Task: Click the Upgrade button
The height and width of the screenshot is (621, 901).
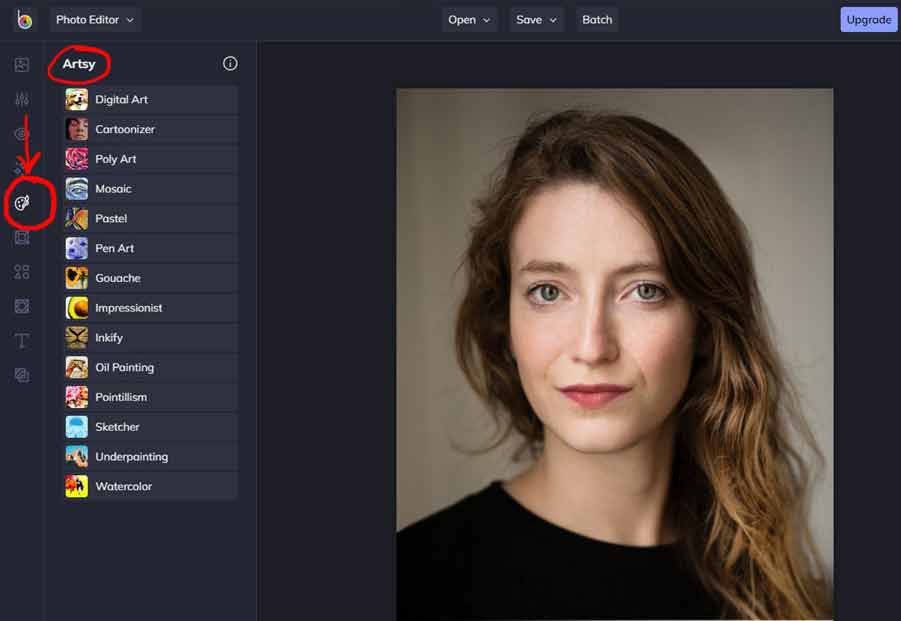Action: pos(868,20)
